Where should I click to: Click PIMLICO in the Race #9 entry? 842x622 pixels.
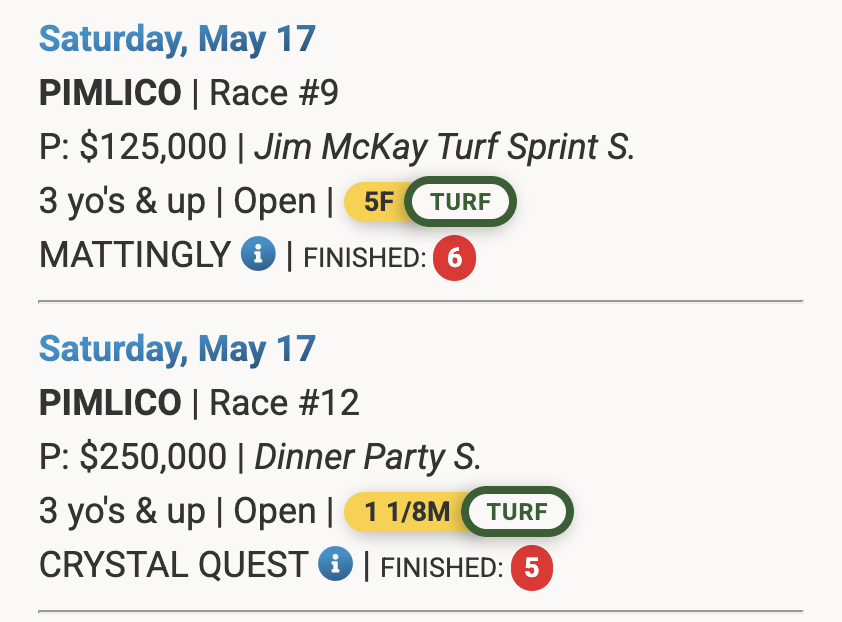110,93
